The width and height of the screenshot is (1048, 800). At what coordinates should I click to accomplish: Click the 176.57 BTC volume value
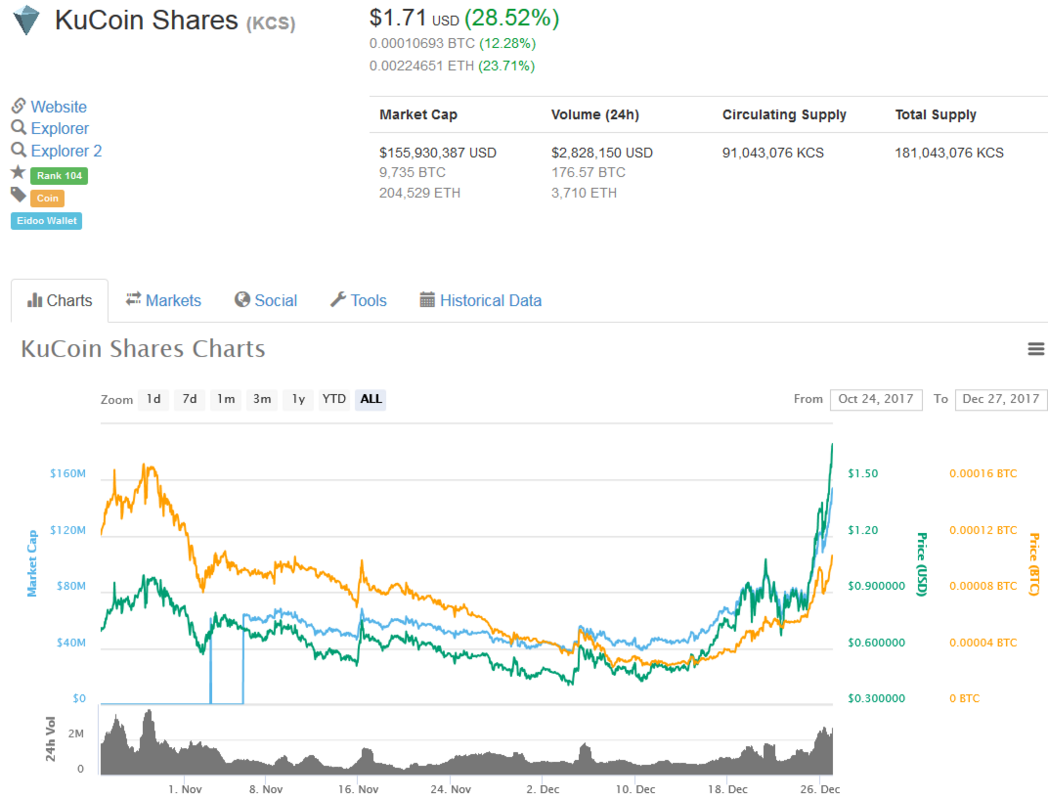(588, 172)
